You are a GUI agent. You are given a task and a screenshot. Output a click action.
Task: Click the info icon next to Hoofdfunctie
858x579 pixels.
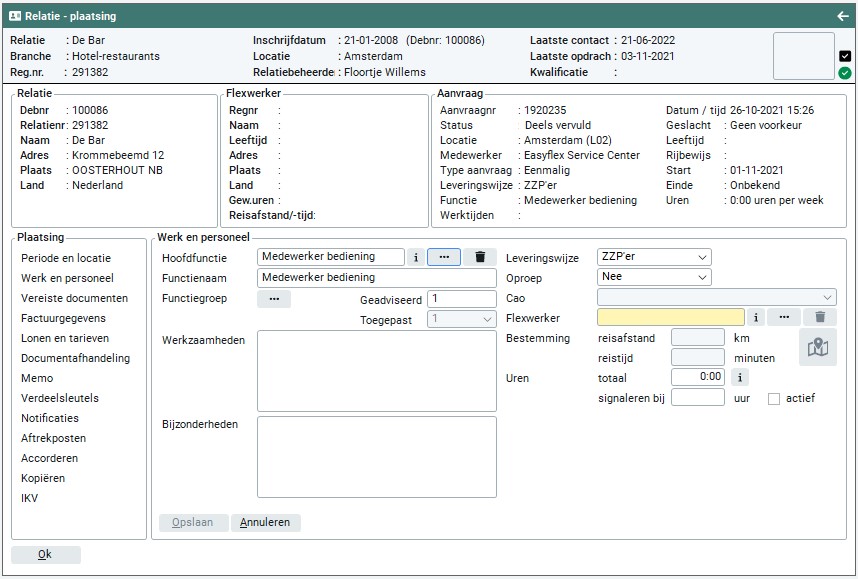point(416,257)
